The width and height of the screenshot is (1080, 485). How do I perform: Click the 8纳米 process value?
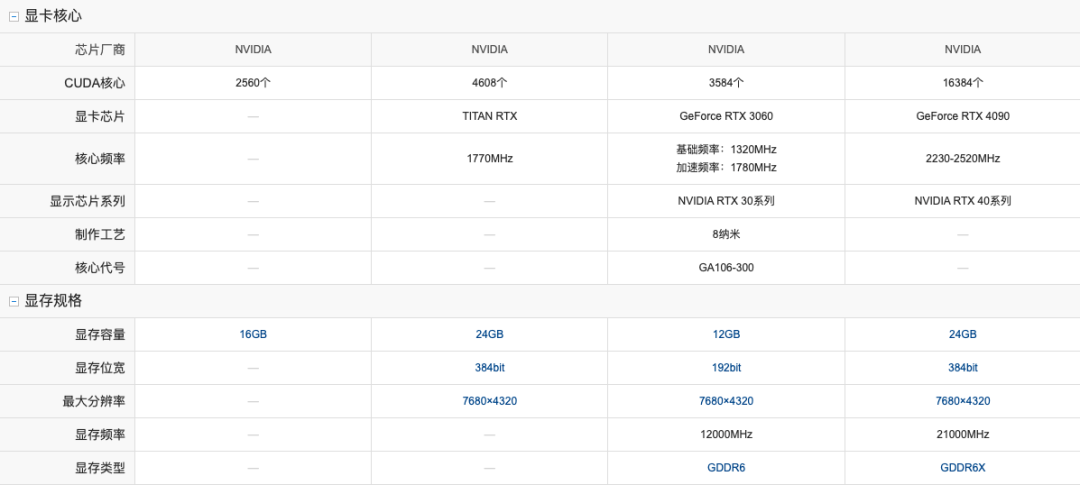click(x=726, y=235)
